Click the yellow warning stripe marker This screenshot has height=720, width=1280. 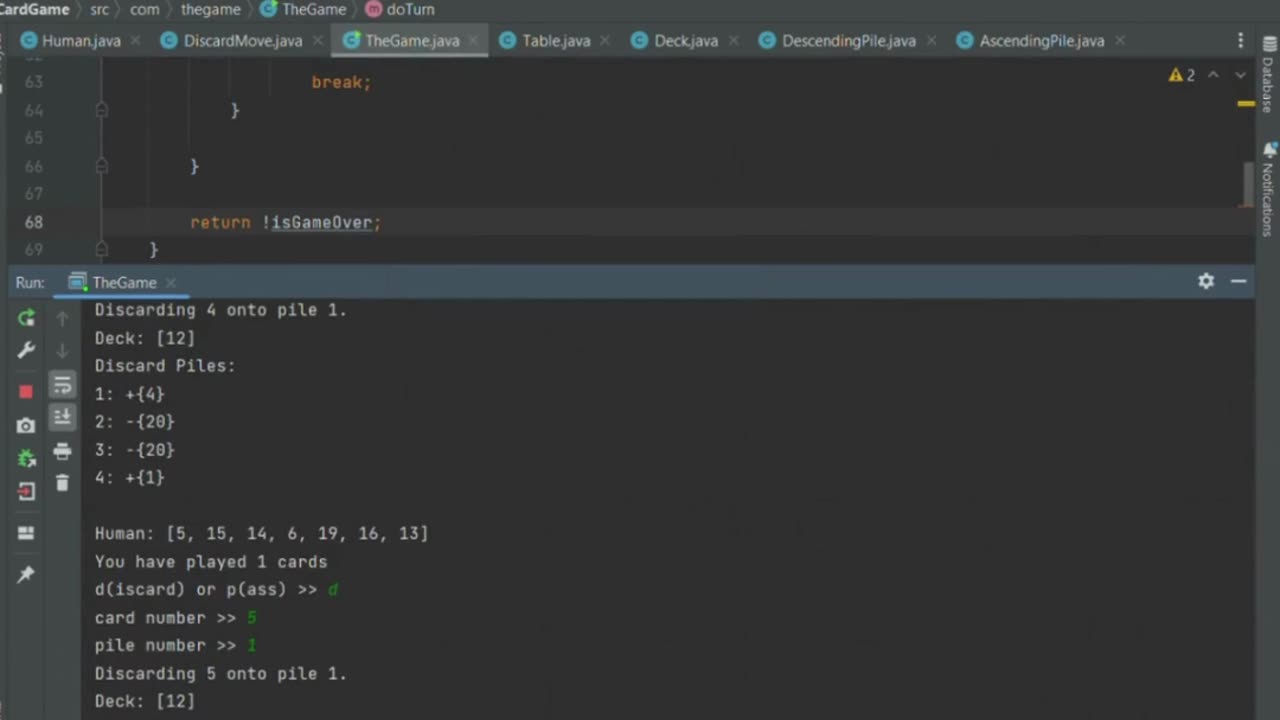pos(1246,103)
